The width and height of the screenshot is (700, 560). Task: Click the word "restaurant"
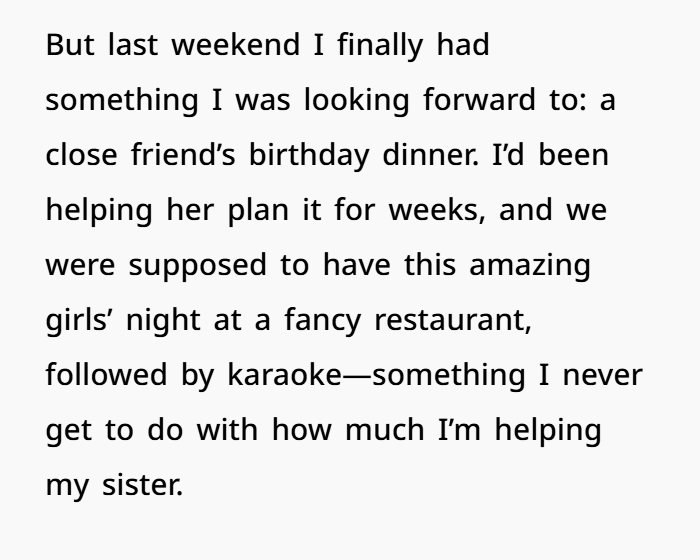point(450,321)
